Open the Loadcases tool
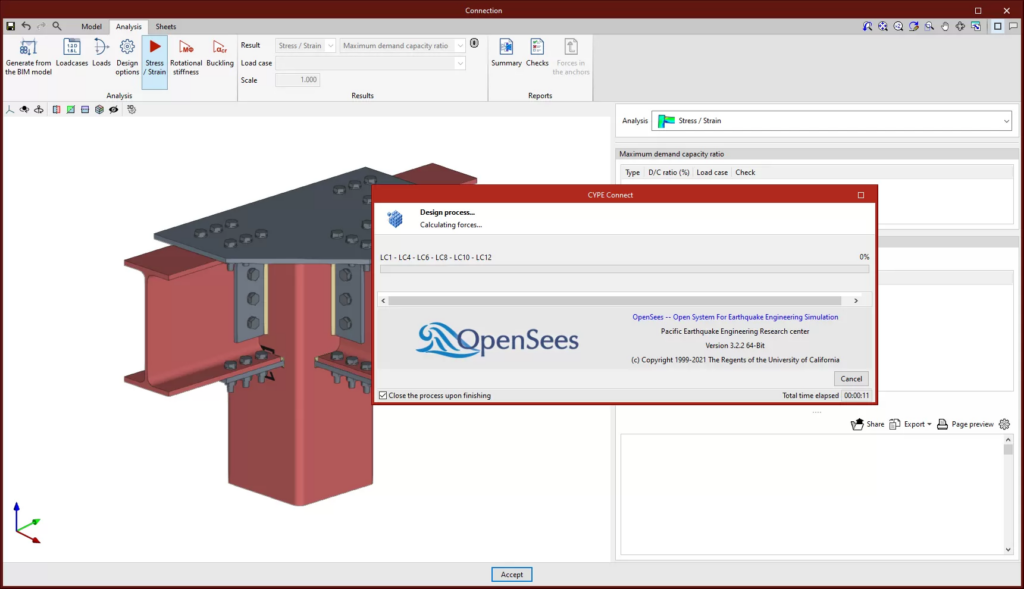The height and width of the screenshot is (589, 1024). [x=72, y=53]
